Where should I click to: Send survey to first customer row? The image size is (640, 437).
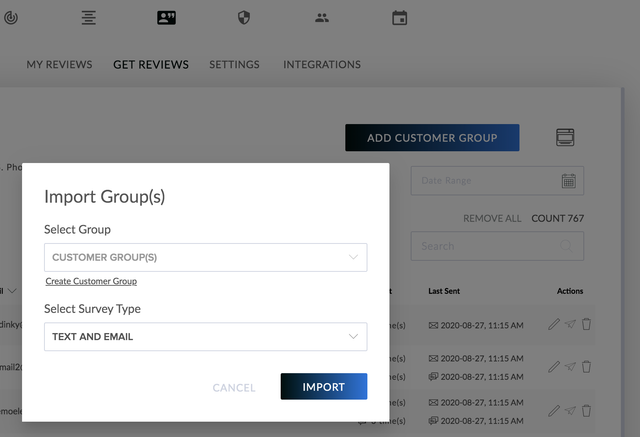(570, 324)
